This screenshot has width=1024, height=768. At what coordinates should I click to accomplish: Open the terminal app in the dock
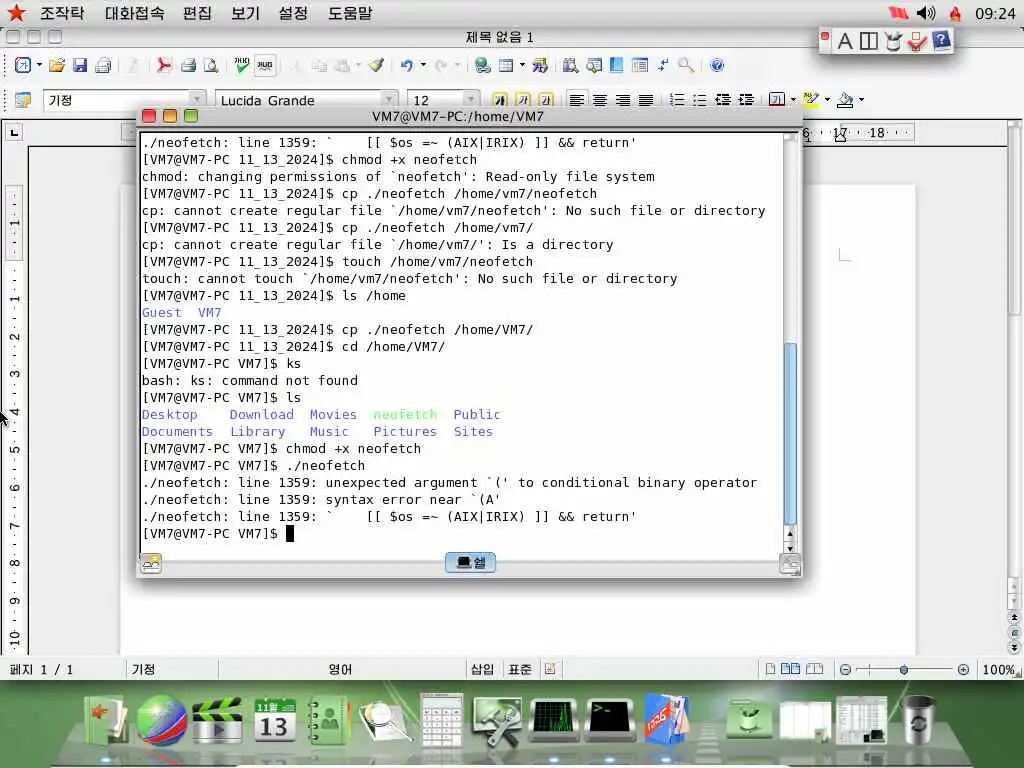point(609,720)
